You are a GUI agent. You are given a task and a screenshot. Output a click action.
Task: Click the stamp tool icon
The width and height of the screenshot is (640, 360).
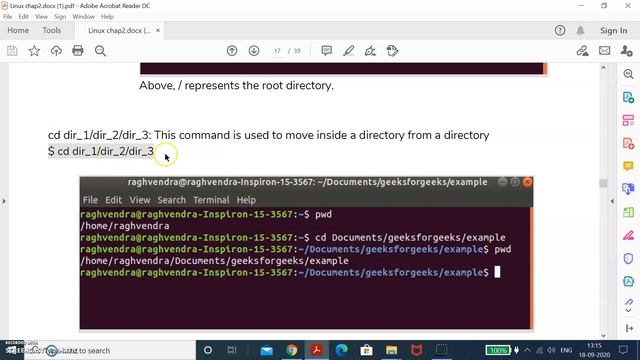click(392, 51)
